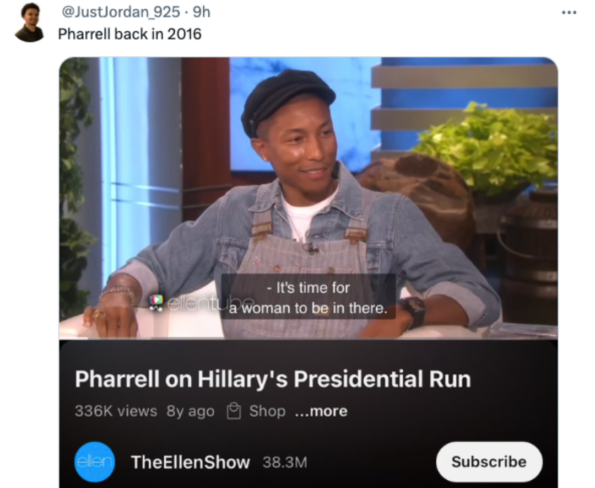Click the caption text in the video
595x488 pixels.
(308, 298)
